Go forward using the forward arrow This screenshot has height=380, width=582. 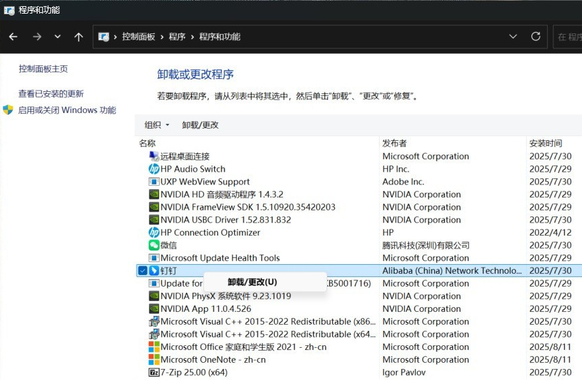[37, 37]
